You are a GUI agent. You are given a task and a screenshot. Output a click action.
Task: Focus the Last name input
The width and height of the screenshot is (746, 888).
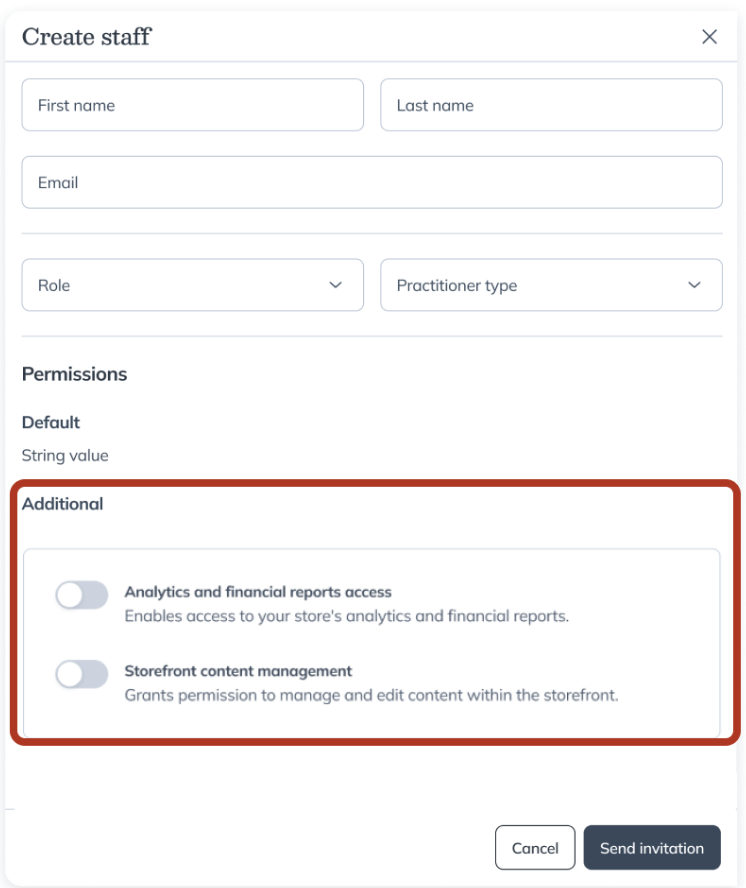tap(551, 105)
